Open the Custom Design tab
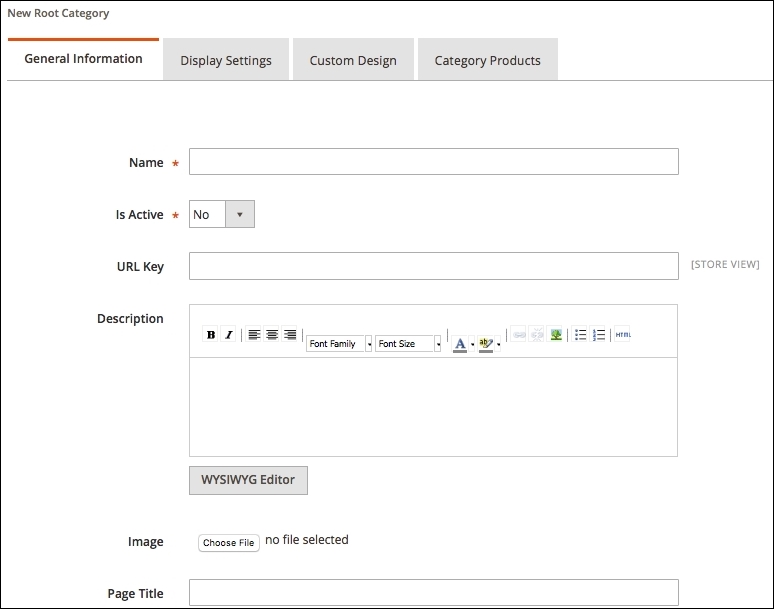This screenshot has height=609, width=774. [x=353, y=60]
